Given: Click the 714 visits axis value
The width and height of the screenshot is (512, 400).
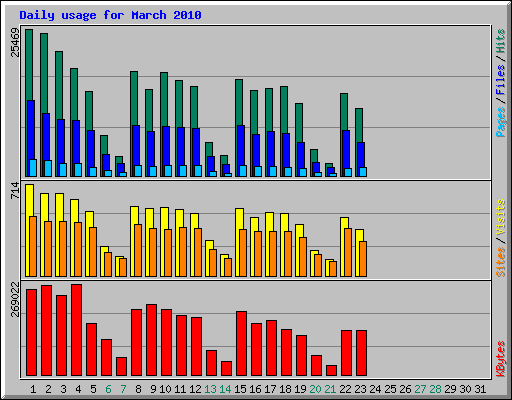Looking at the screenshot, I should [x=15, y=191].
